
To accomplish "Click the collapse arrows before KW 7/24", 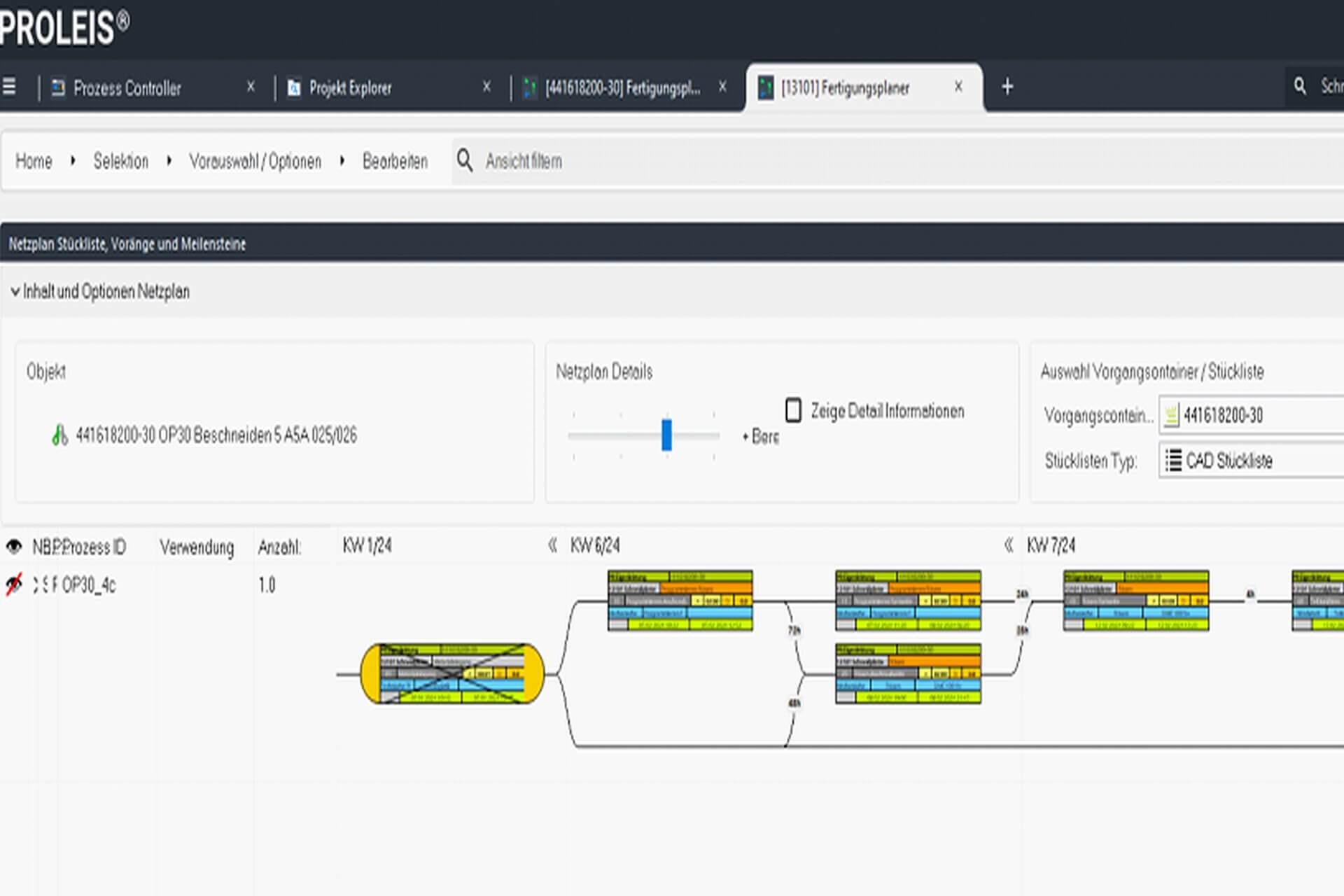I will [1009, 545].
